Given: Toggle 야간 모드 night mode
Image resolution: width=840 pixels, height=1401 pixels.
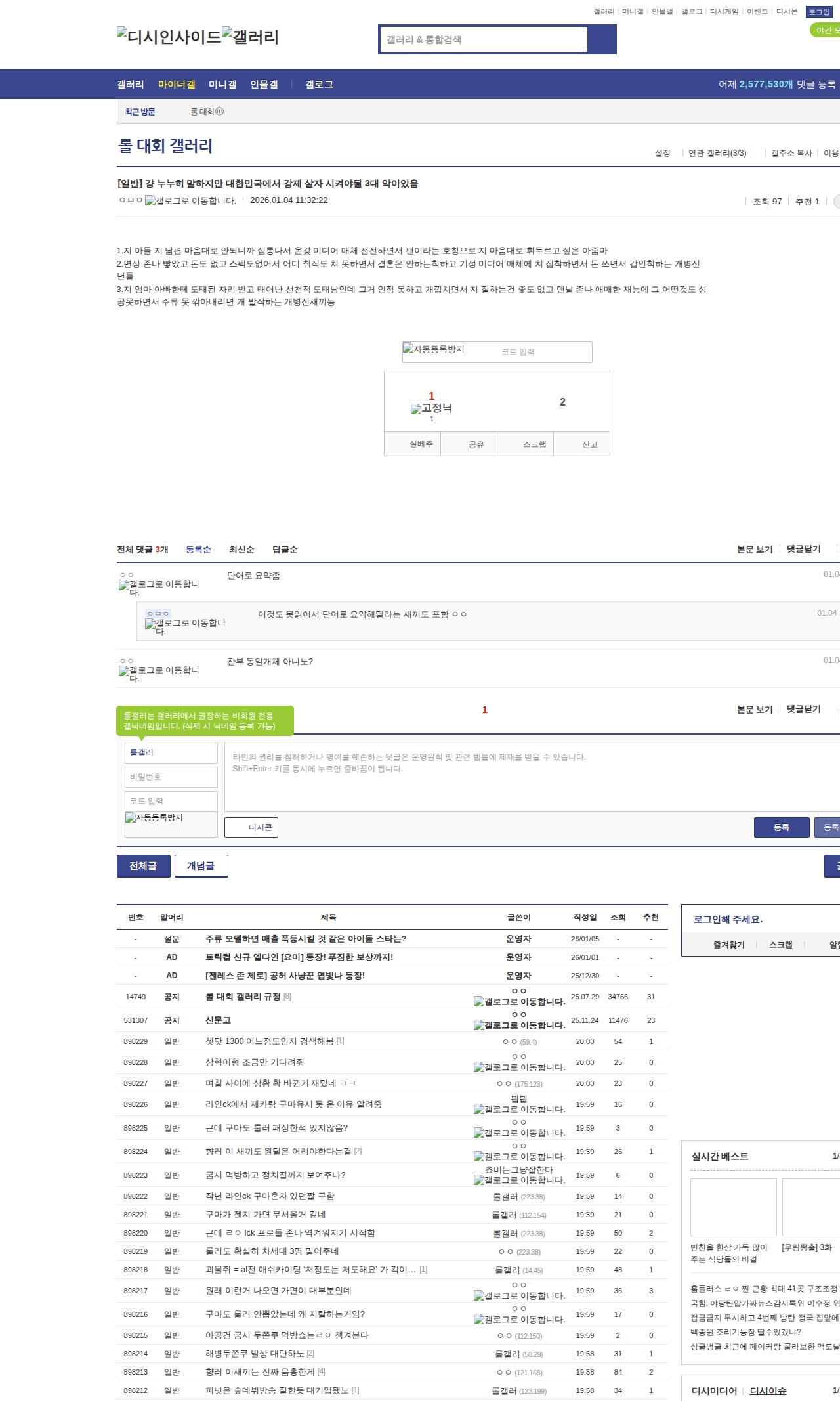Looking at the screenshot, I should point(826,30).
